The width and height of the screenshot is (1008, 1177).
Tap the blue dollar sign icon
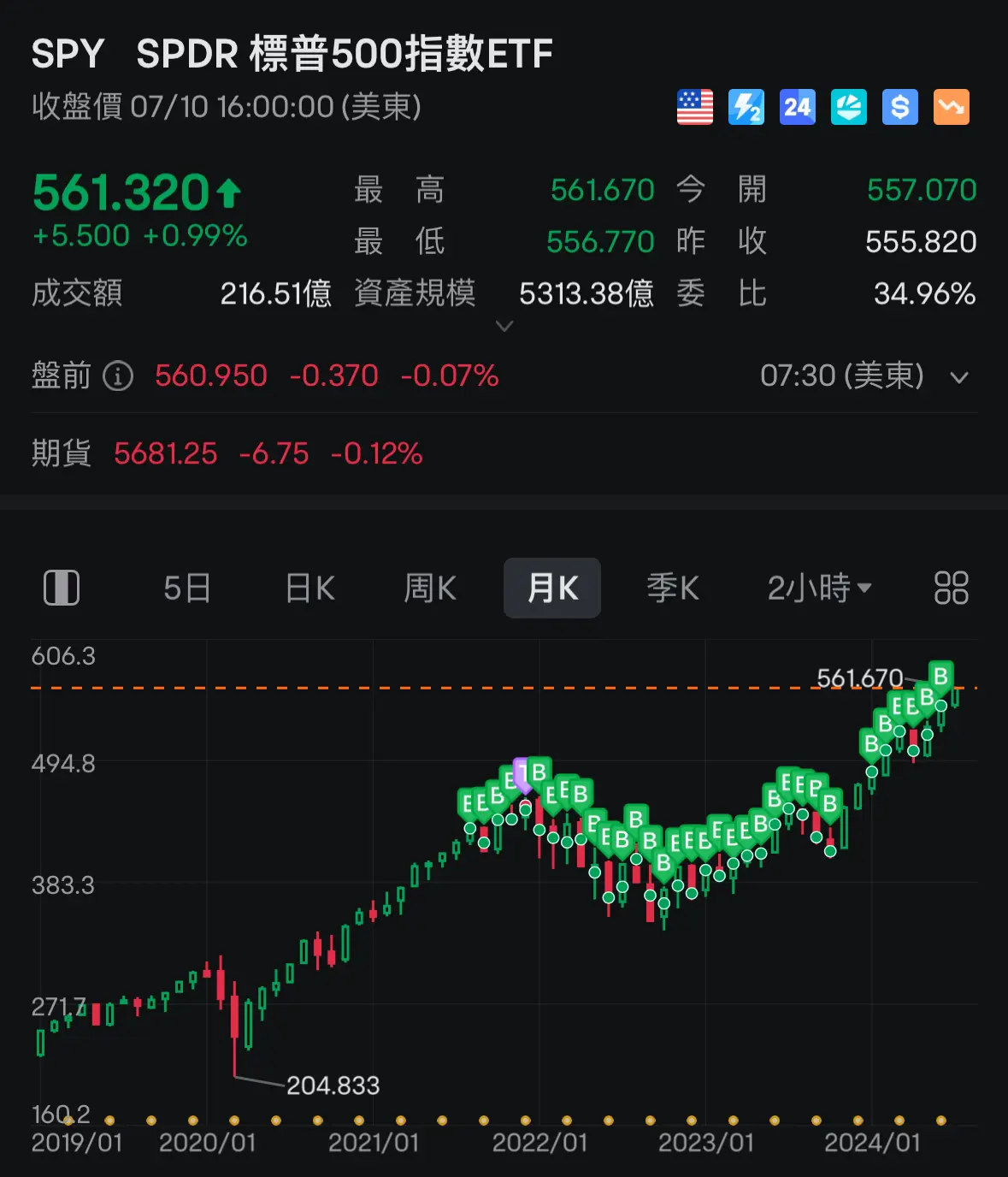[x=900, y=108]
